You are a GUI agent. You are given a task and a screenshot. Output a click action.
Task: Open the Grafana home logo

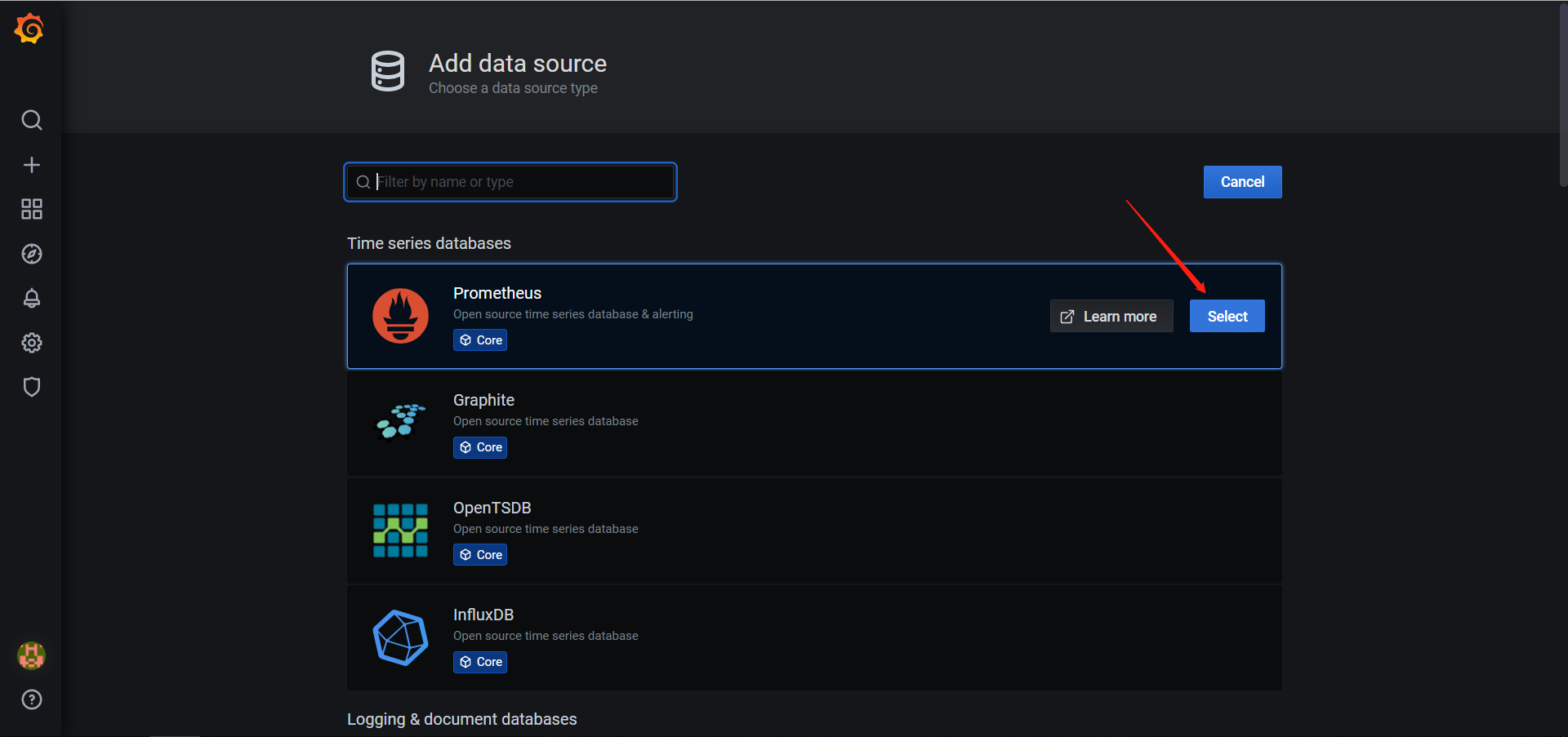point(30,29)
